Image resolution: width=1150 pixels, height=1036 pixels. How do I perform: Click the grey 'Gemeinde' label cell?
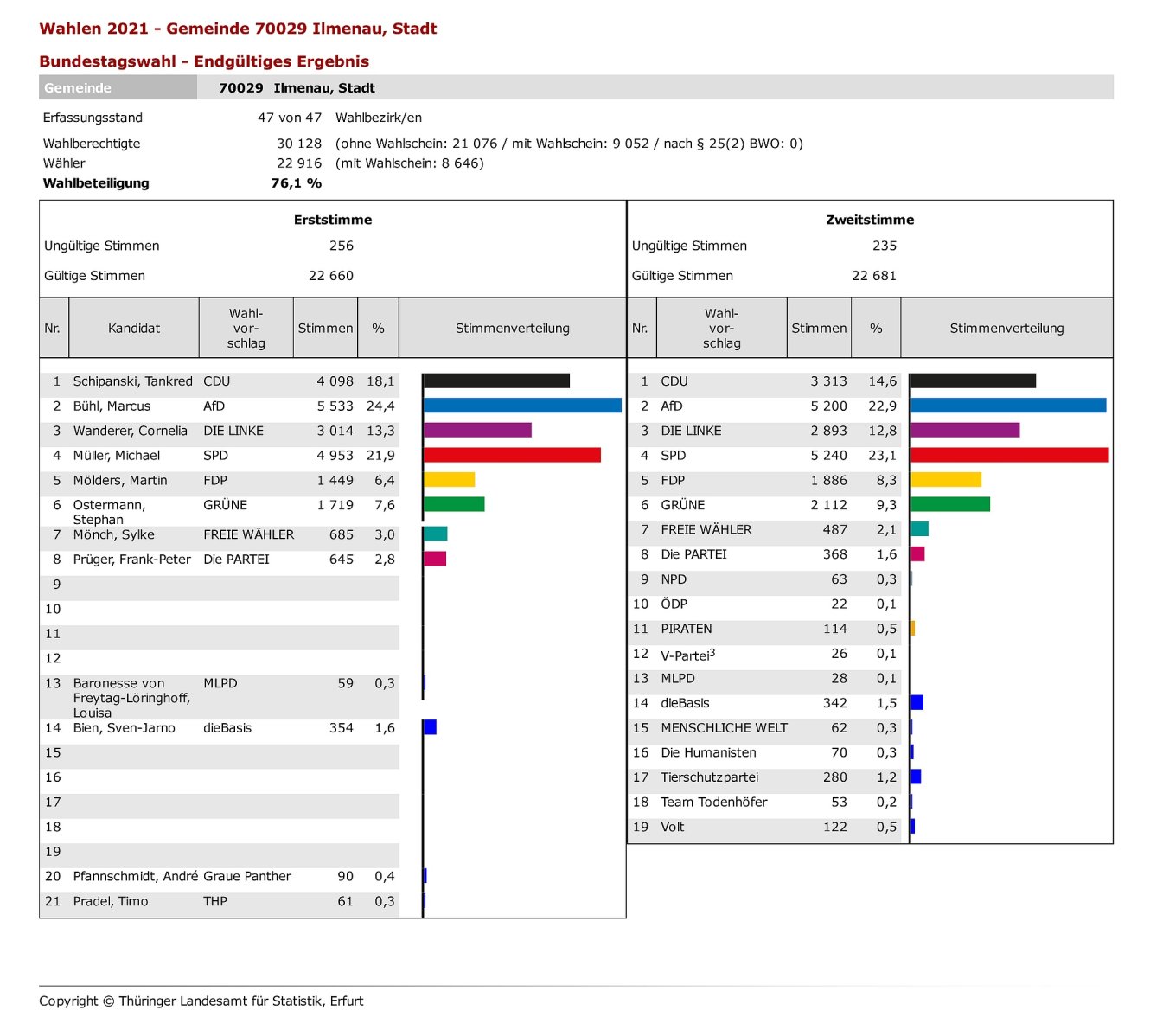pos(118,87)
